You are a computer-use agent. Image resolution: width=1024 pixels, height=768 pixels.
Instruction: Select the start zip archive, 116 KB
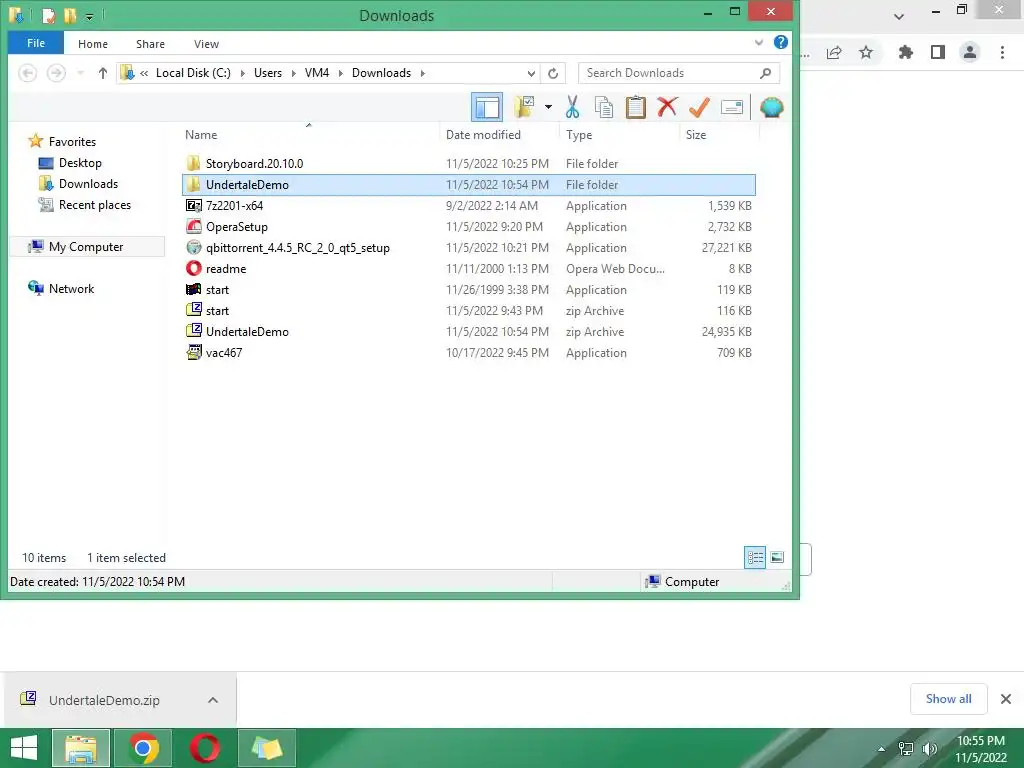(x=468, y=311)
